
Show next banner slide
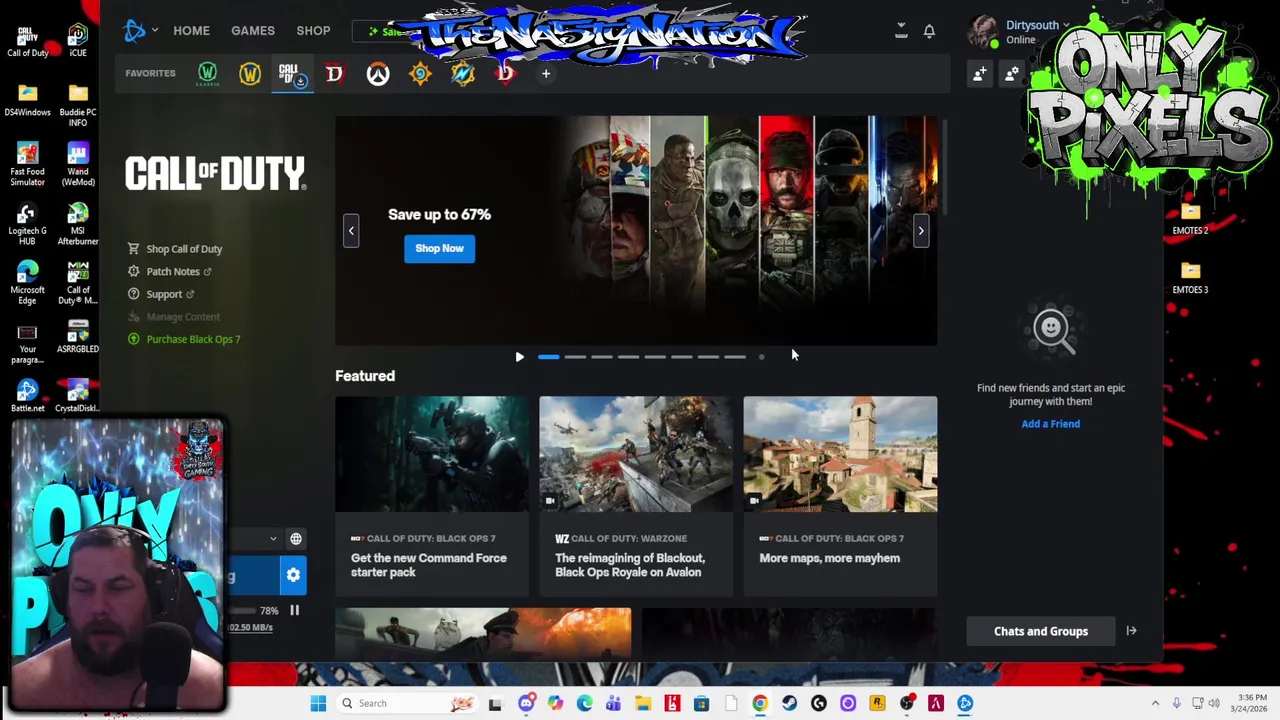click(x=921, y=231)
